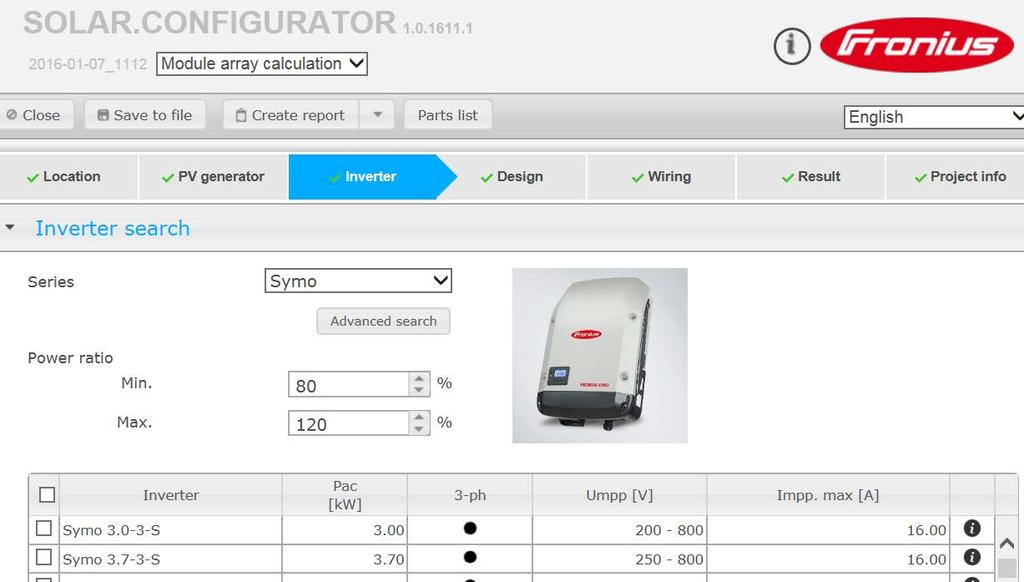This screenshot has height=582, width=1024.
Task: Go to the Design step
Action: click(512, 177)
